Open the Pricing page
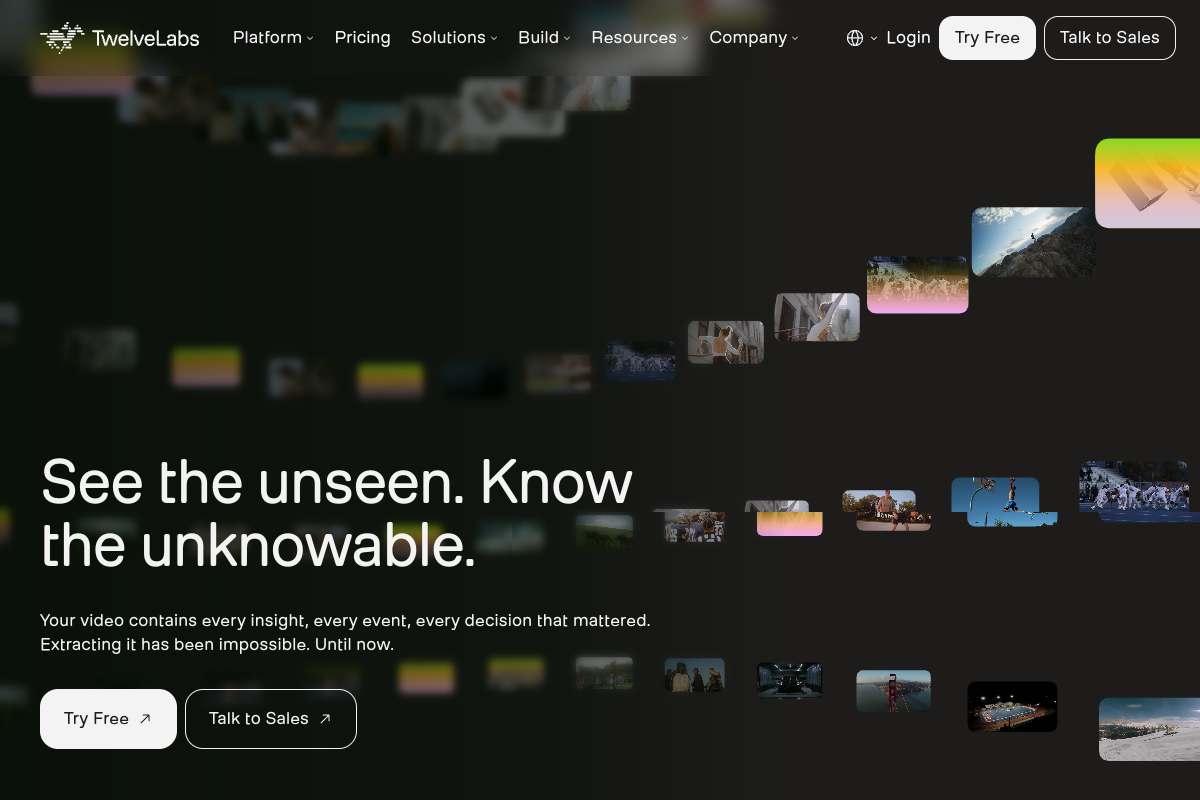This screenshot has width=1200, height=800. click(x=362, y=38)
